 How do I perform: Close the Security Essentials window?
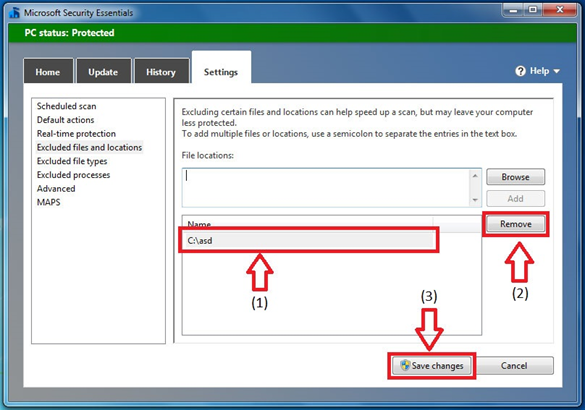point(560,10)
